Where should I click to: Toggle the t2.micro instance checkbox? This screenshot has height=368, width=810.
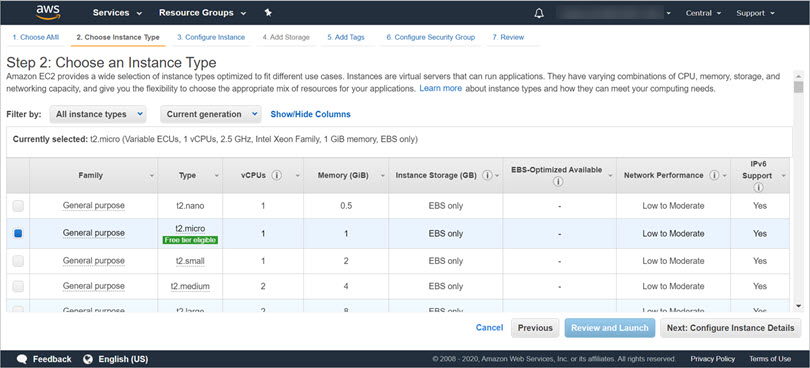click(x=18, y=234)
